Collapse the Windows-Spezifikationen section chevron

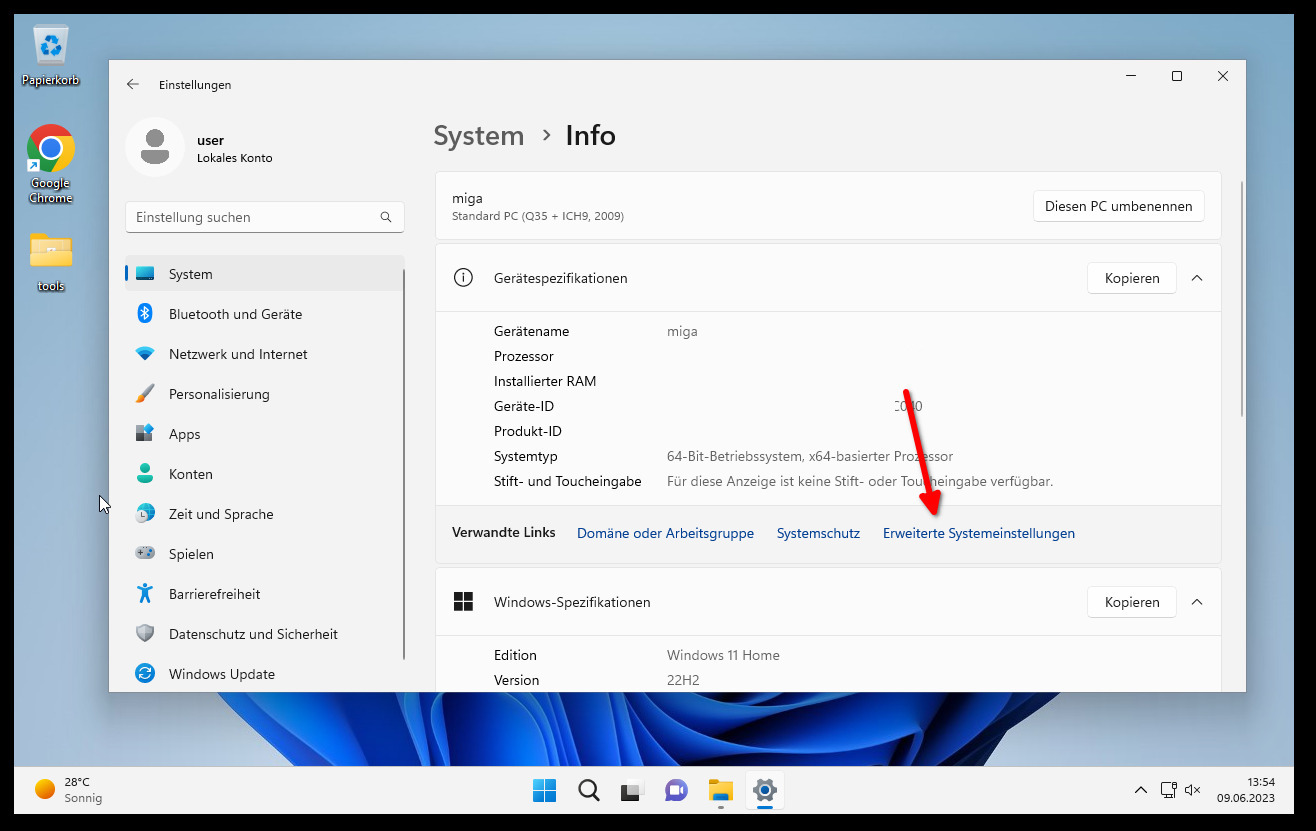tap(1197, 602)
